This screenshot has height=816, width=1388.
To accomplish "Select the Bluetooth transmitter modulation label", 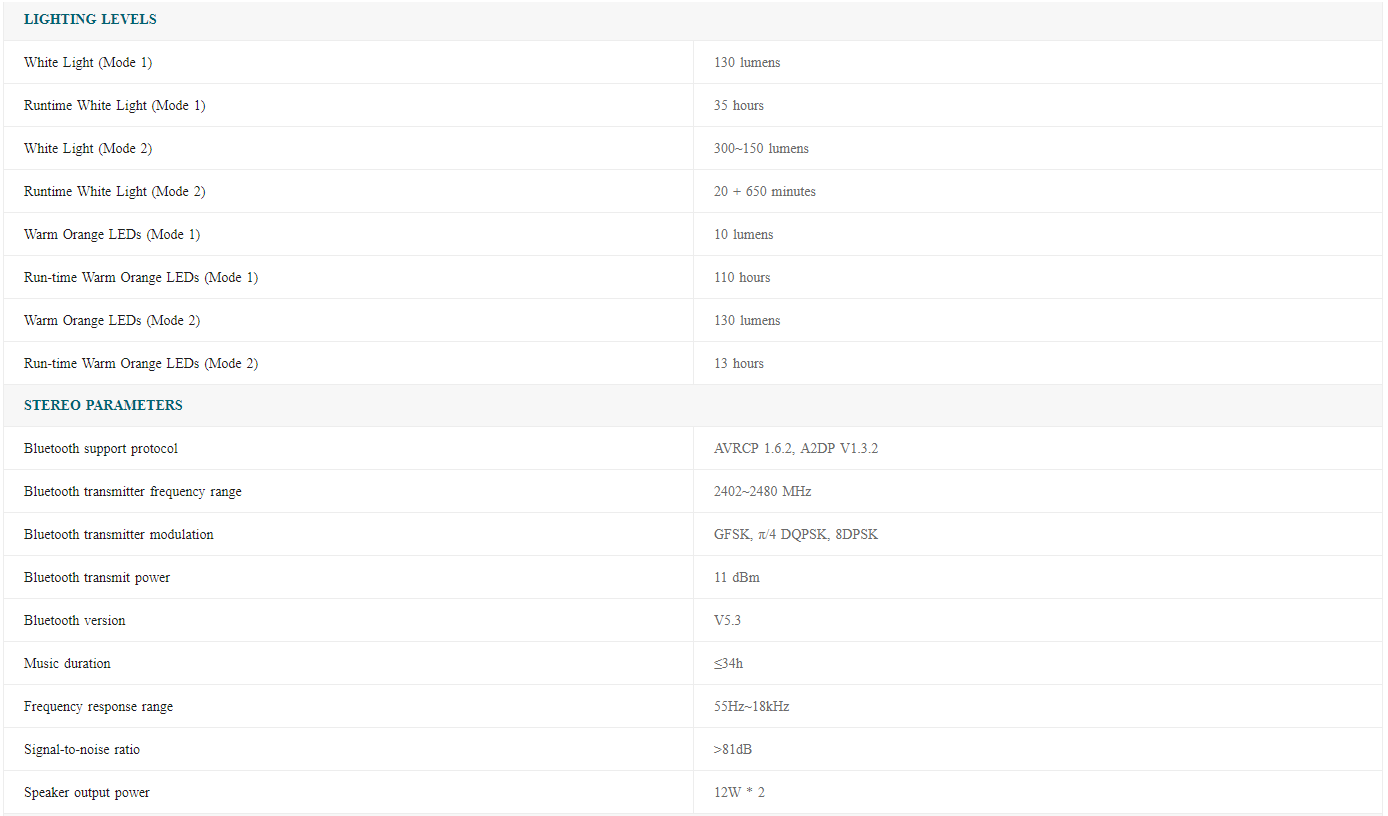I will [119, 535].
